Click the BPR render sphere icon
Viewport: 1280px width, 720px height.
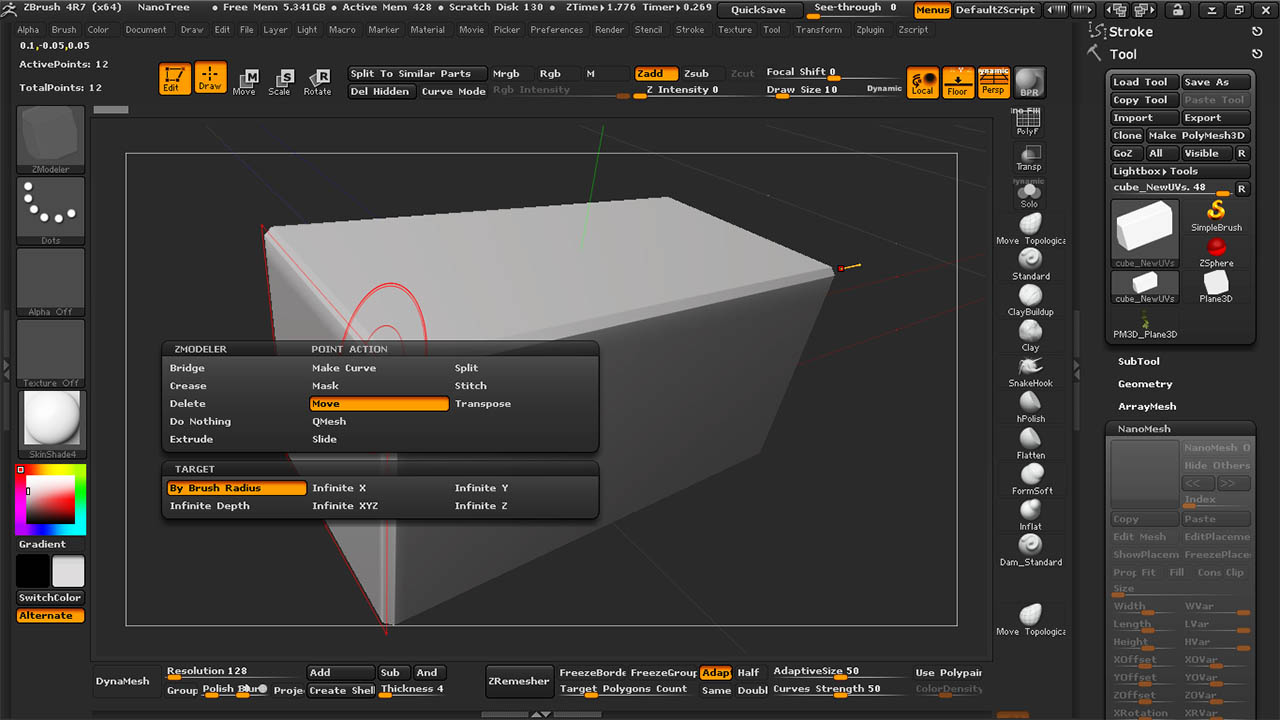1029,82
